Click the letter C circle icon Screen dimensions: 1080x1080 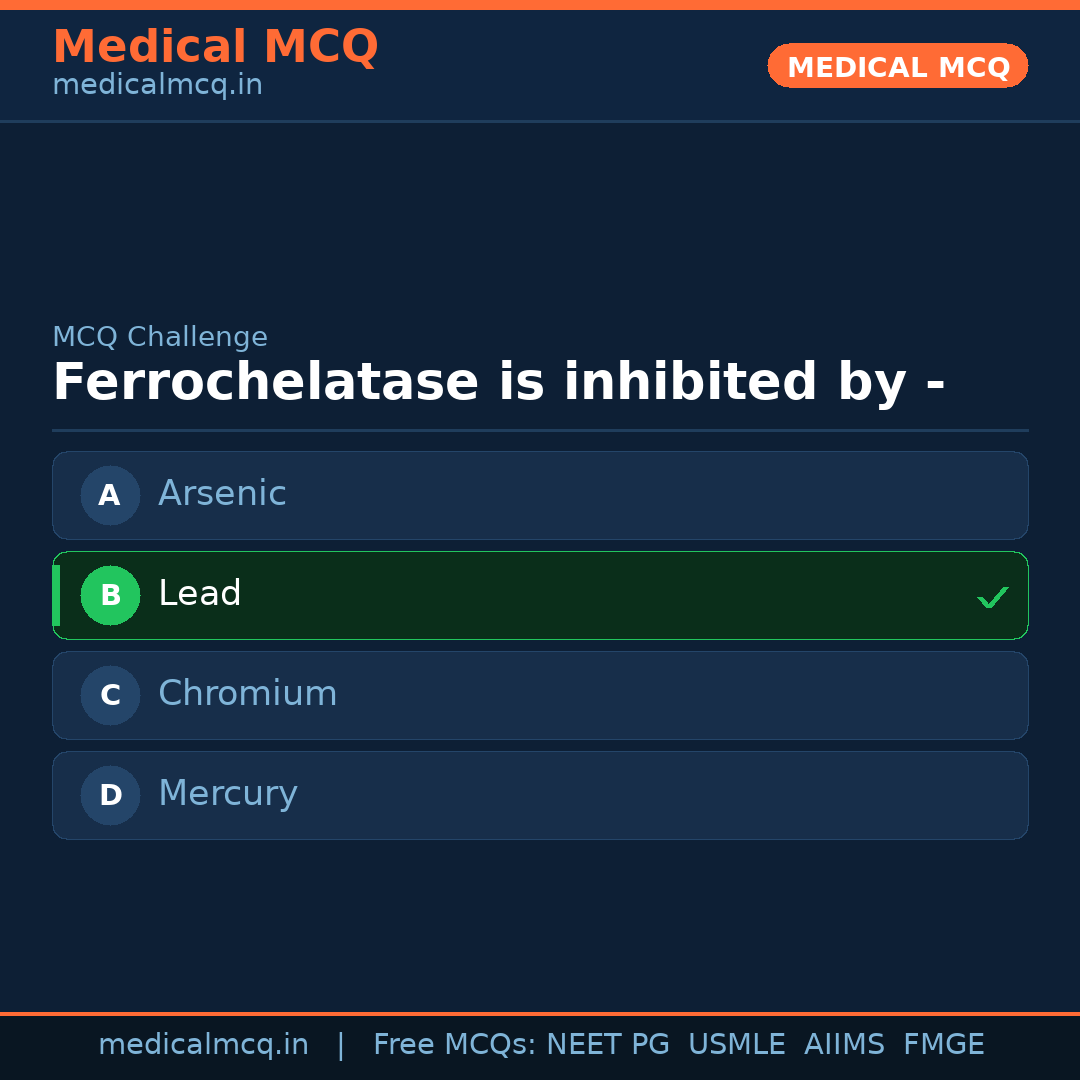point(110,695)
